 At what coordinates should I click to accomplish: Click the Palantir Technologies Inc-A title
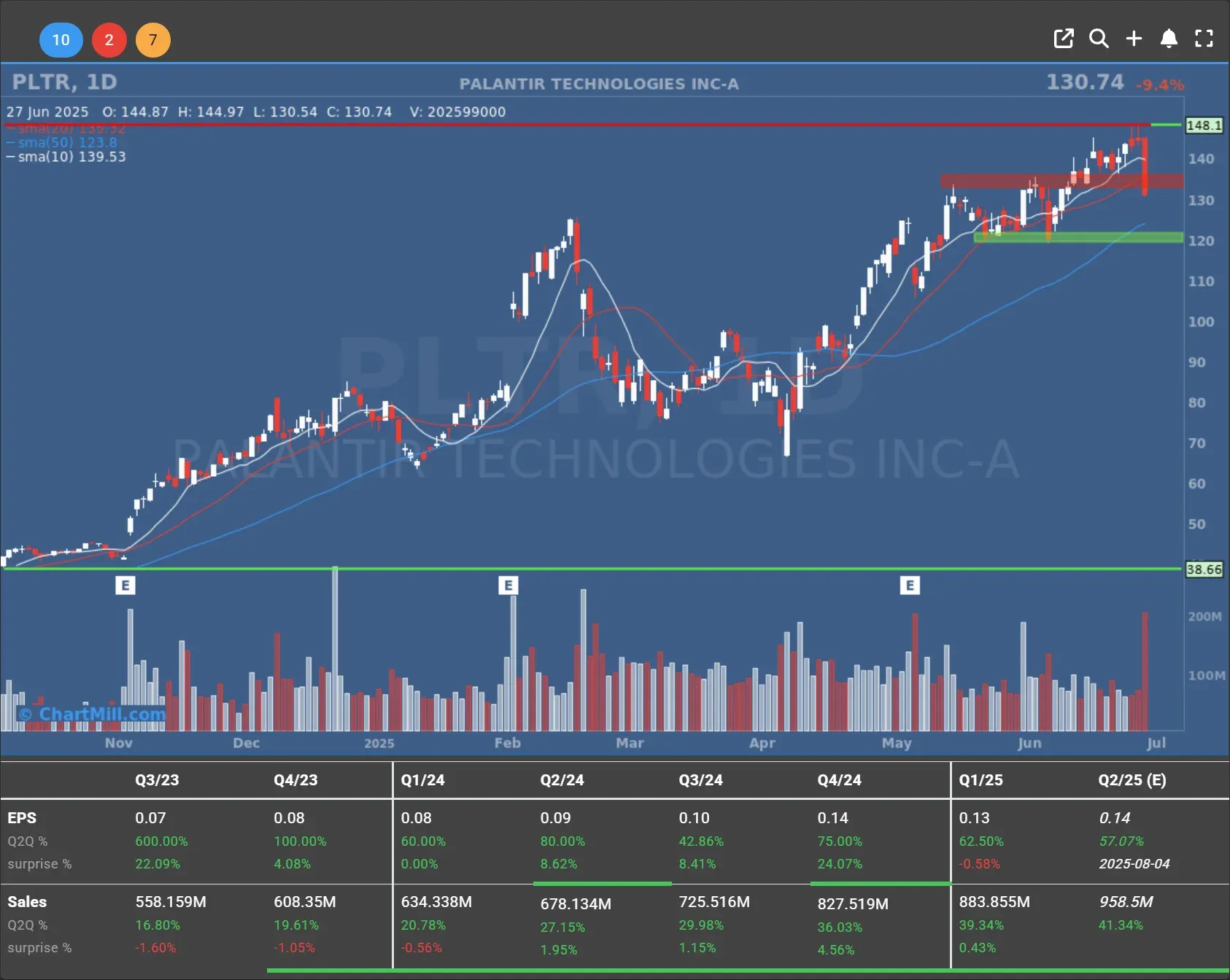(599, 84)
